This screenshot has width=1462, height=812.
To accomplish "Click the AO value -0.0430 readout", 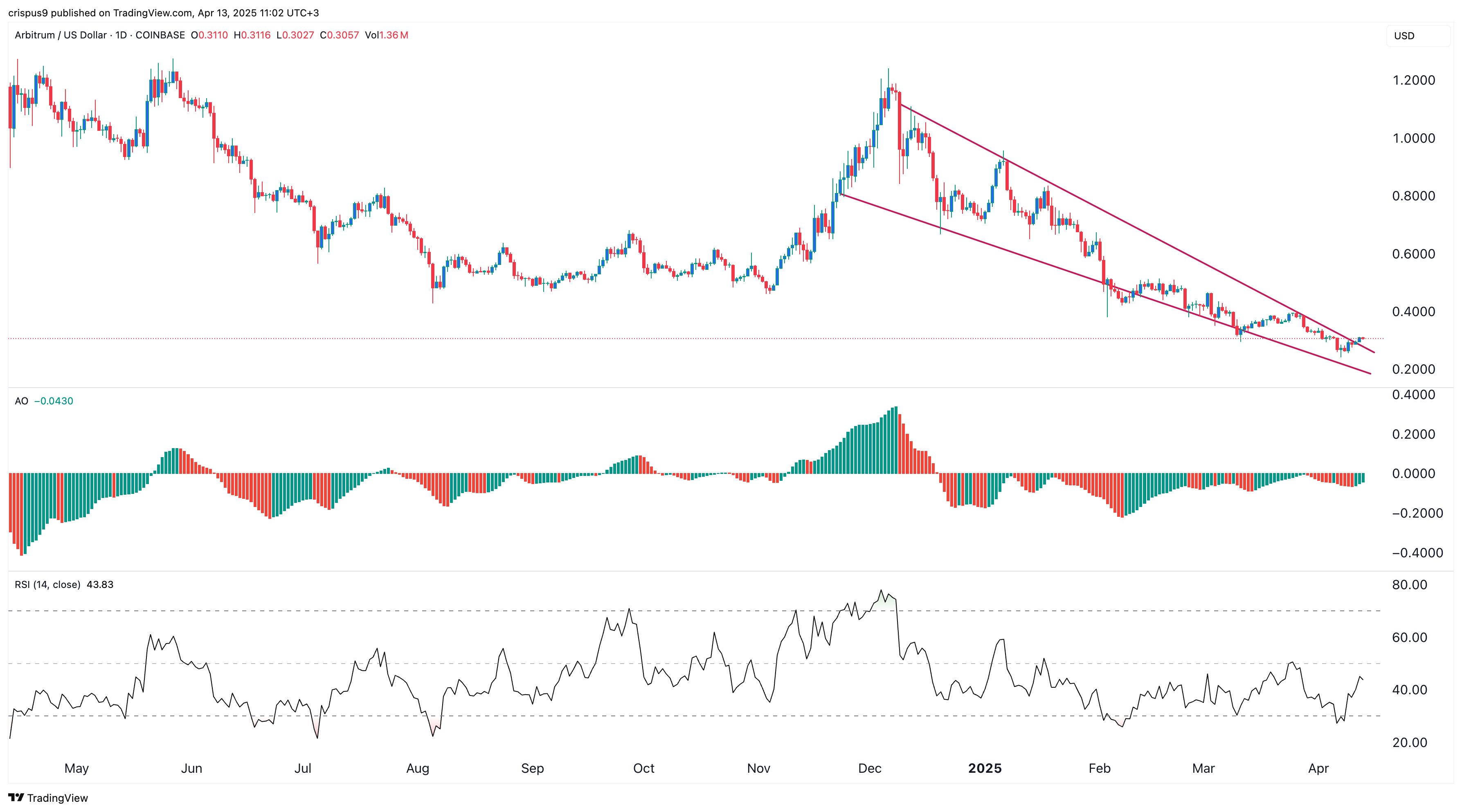I will 54,401.
